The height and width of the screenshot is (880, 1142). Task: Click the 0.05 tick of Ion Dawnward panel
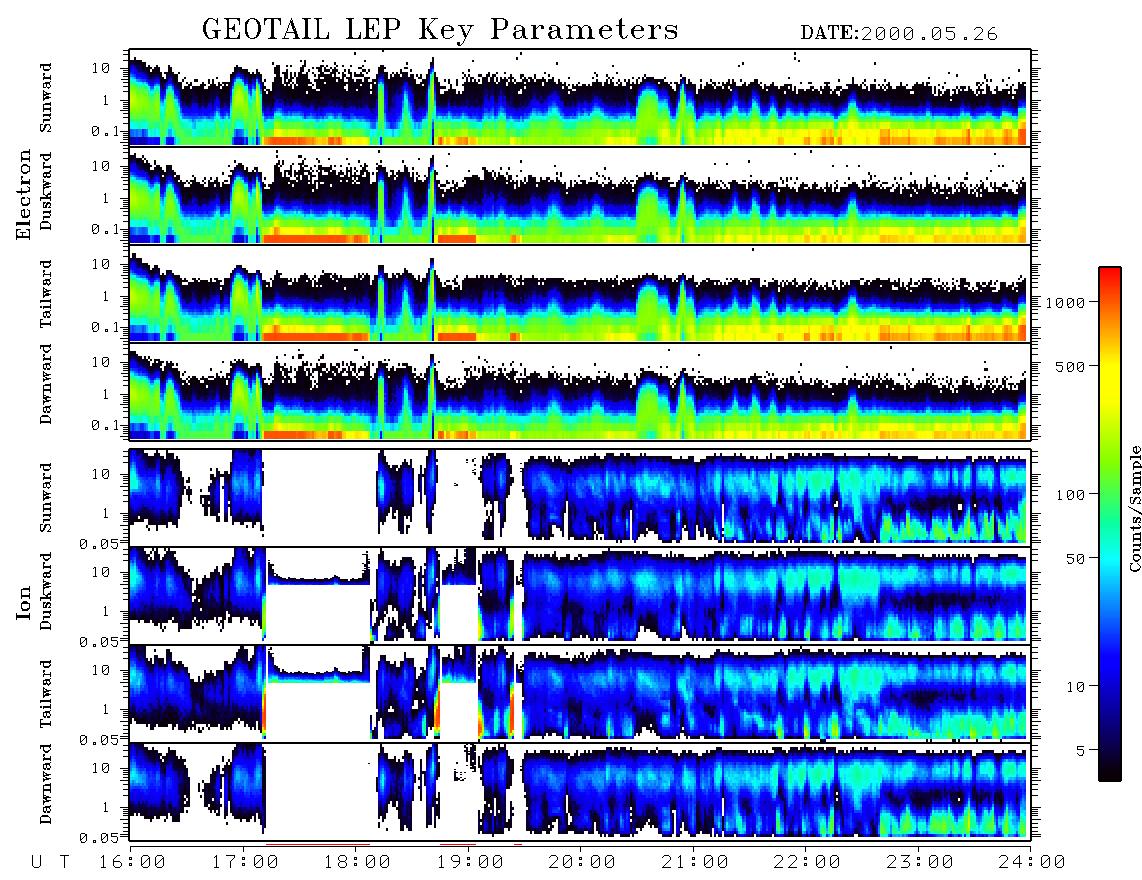point(99,838)
